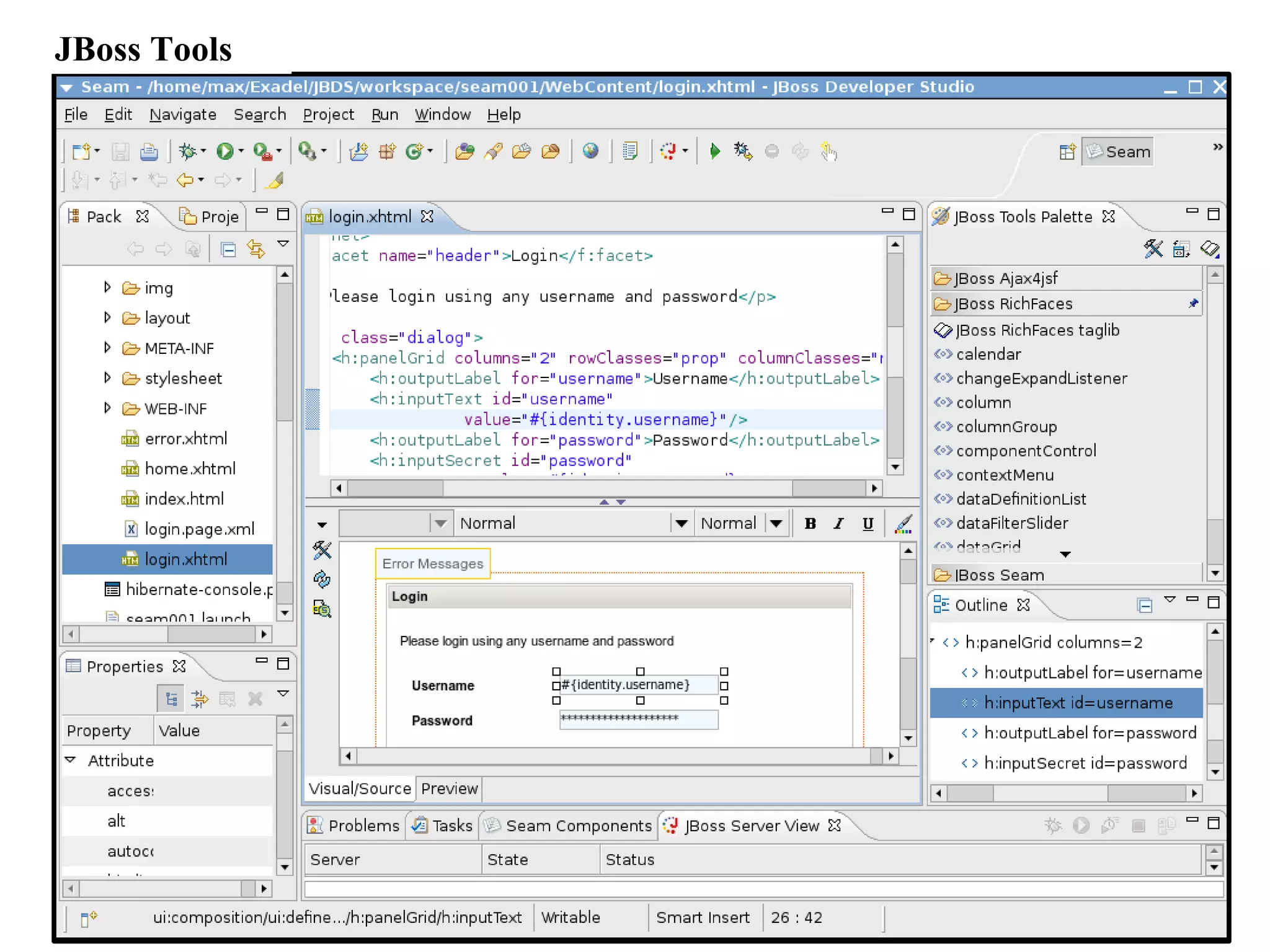Click the Debug bug icon in the toolbar
Viewport: 1270px width, 952px height.
pyautogui.click(x=187, y=151)
